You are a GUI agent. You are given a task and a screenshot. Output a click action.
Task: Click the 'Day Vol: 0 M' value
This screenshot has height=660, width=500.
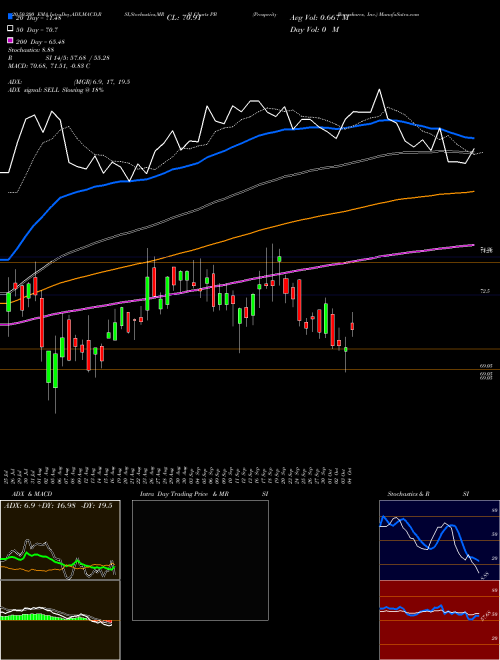tap(314, 29)
